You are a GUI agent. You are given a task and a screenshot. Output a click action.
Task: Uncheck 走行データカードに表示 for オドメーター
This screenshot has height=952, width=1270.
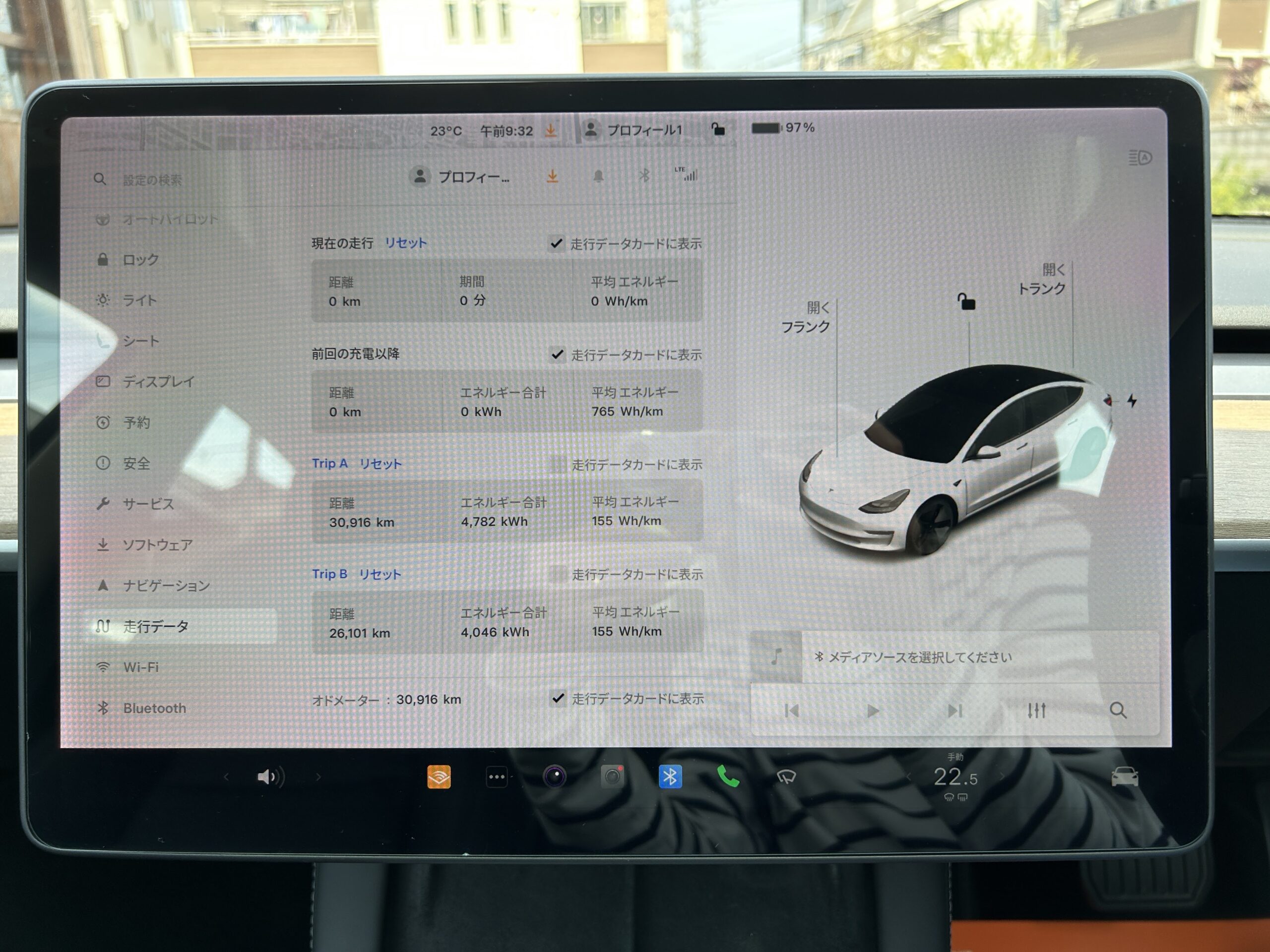[558, 698]
